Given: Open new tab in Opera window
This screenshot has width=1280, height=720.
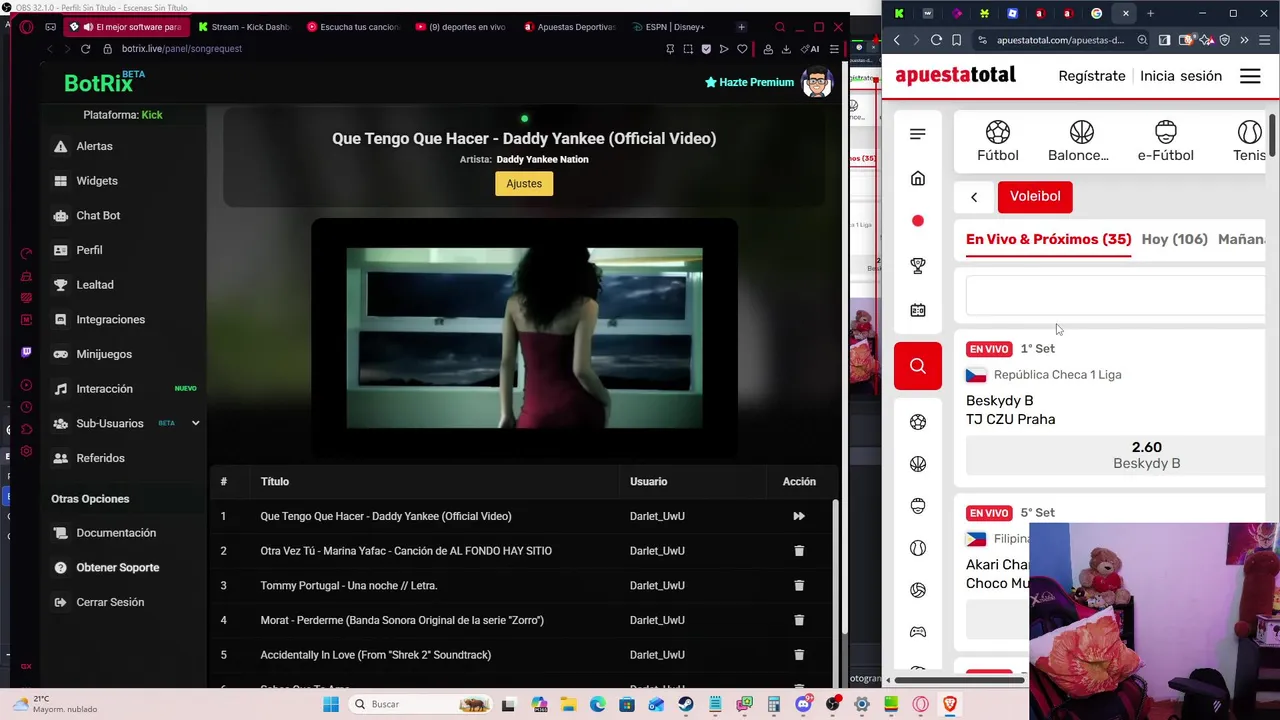Looking at the screenshot, I should coord(741,27).
